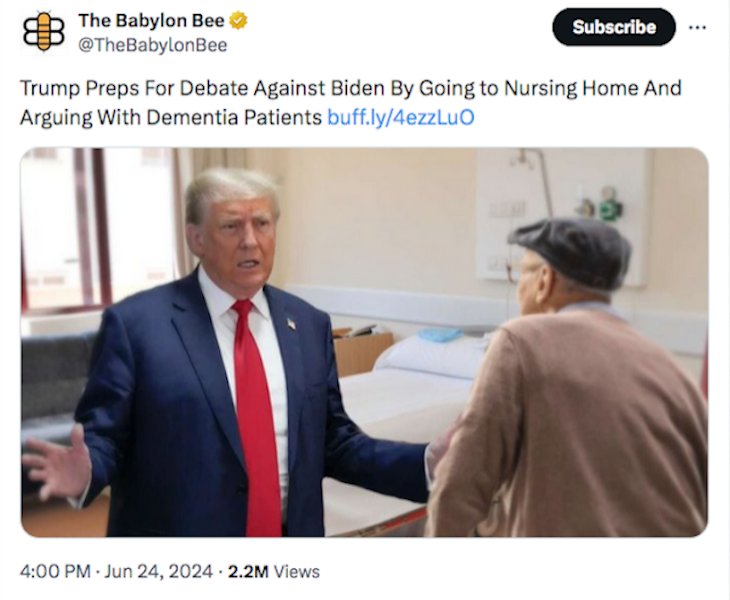The height and width of the screenshot is (600, 730).
Task: Follow the buff.ly/4ezzLuO link
Action: (401, 117)
